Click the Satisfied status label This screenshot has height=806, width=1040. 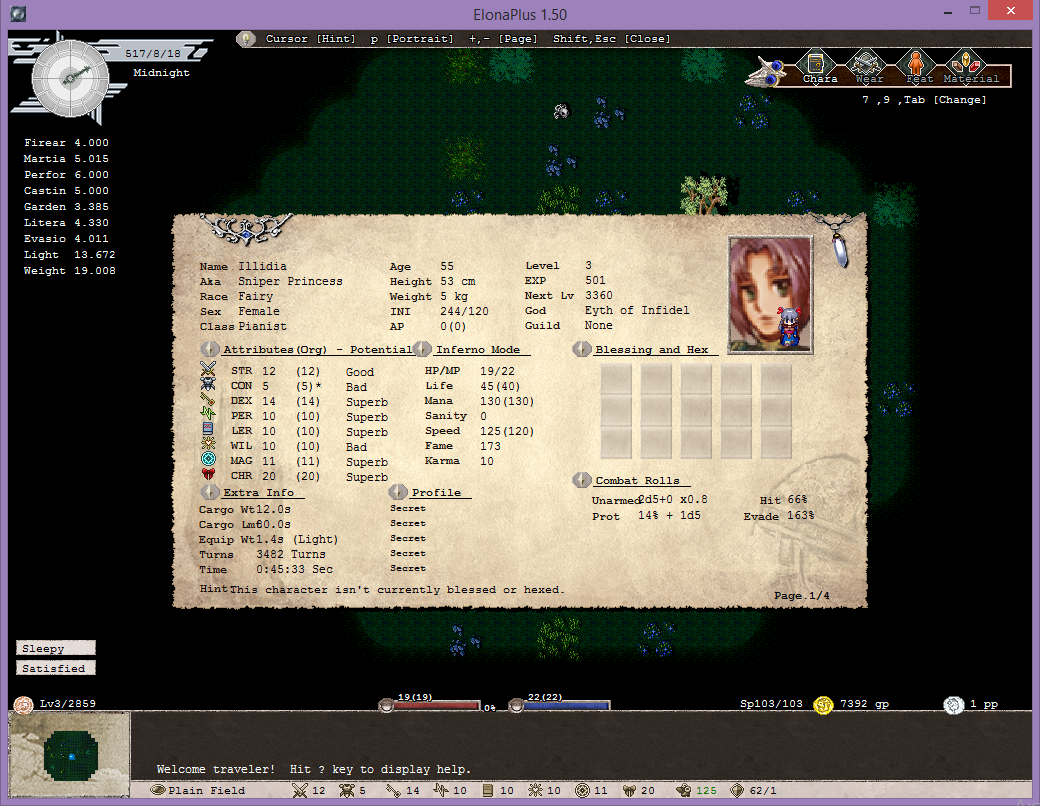pos(56,668)
